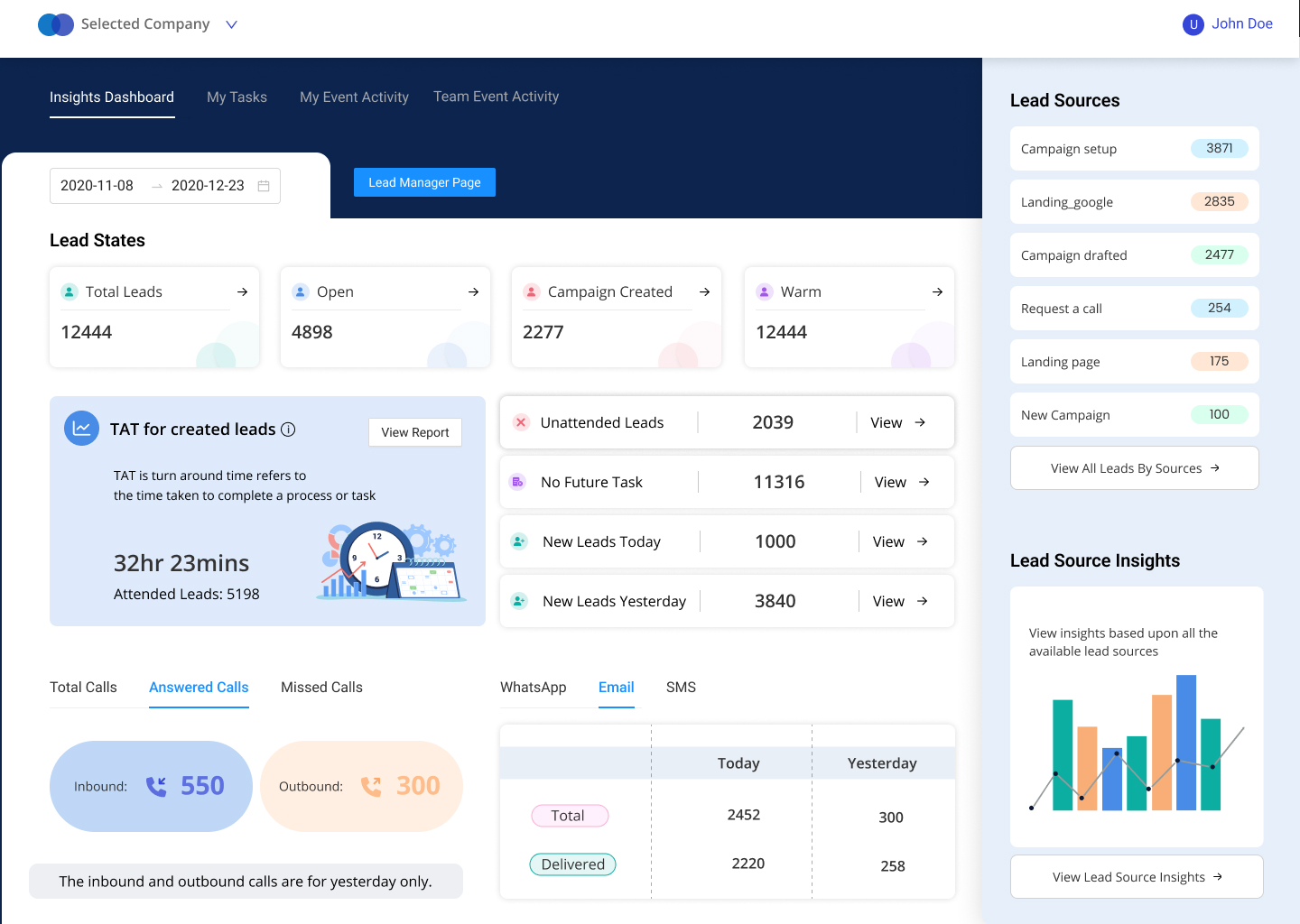Screen dimensions: 1300x924
Task: Expand the Selected Company dropdown chevron
Action: 231,24
